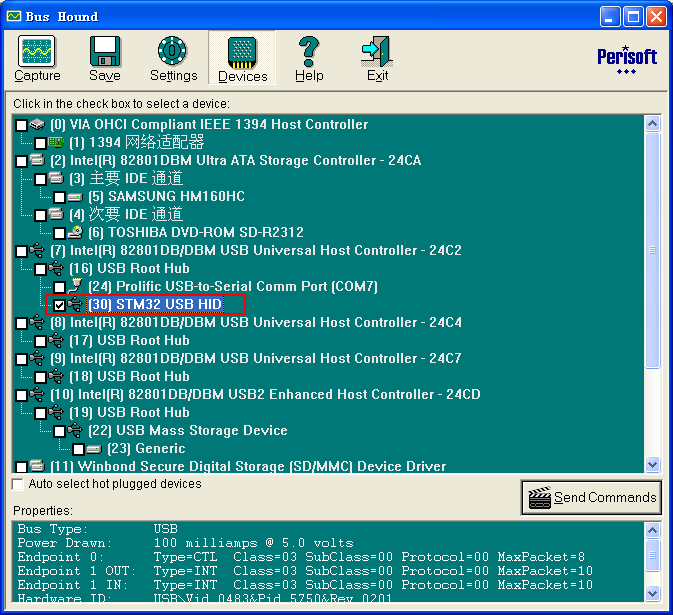Click the USB icon of controller 24C2
This screenshot has width=673, height=615.
[x=37, y=250]
